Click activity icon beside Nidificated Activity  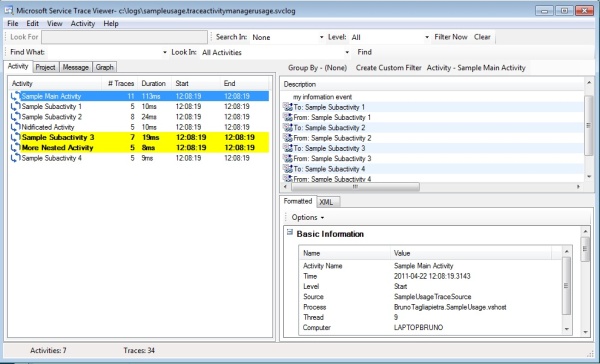(x=15, y=127)
